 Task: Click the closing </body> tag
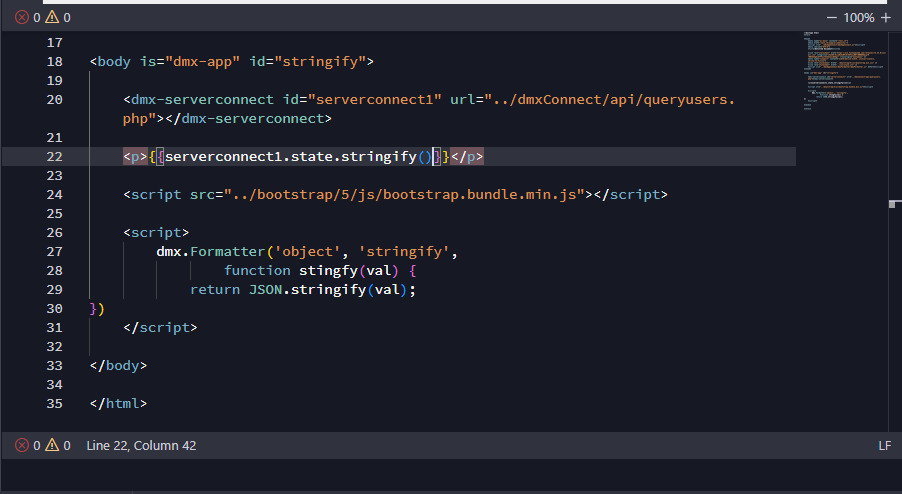(119, 365)
